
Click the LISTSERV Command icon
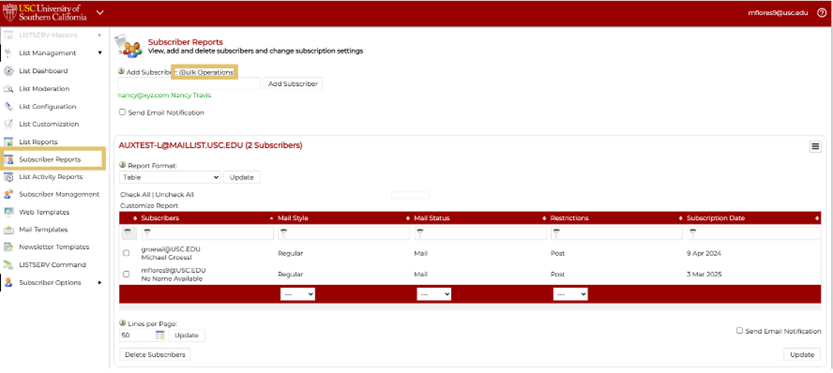pos(8,265)
